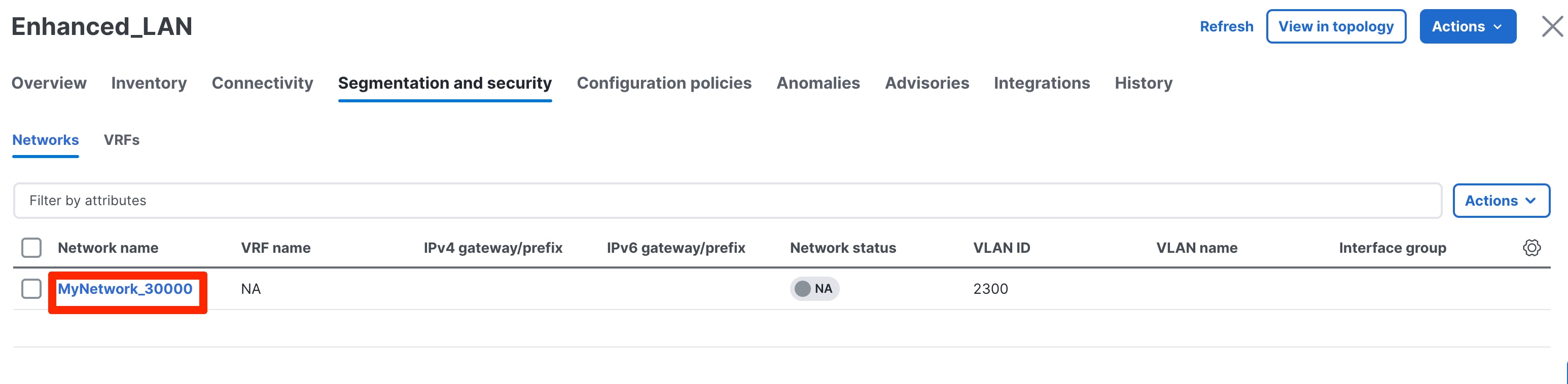
Task: View the History tab
Action: click(1143, 83)
